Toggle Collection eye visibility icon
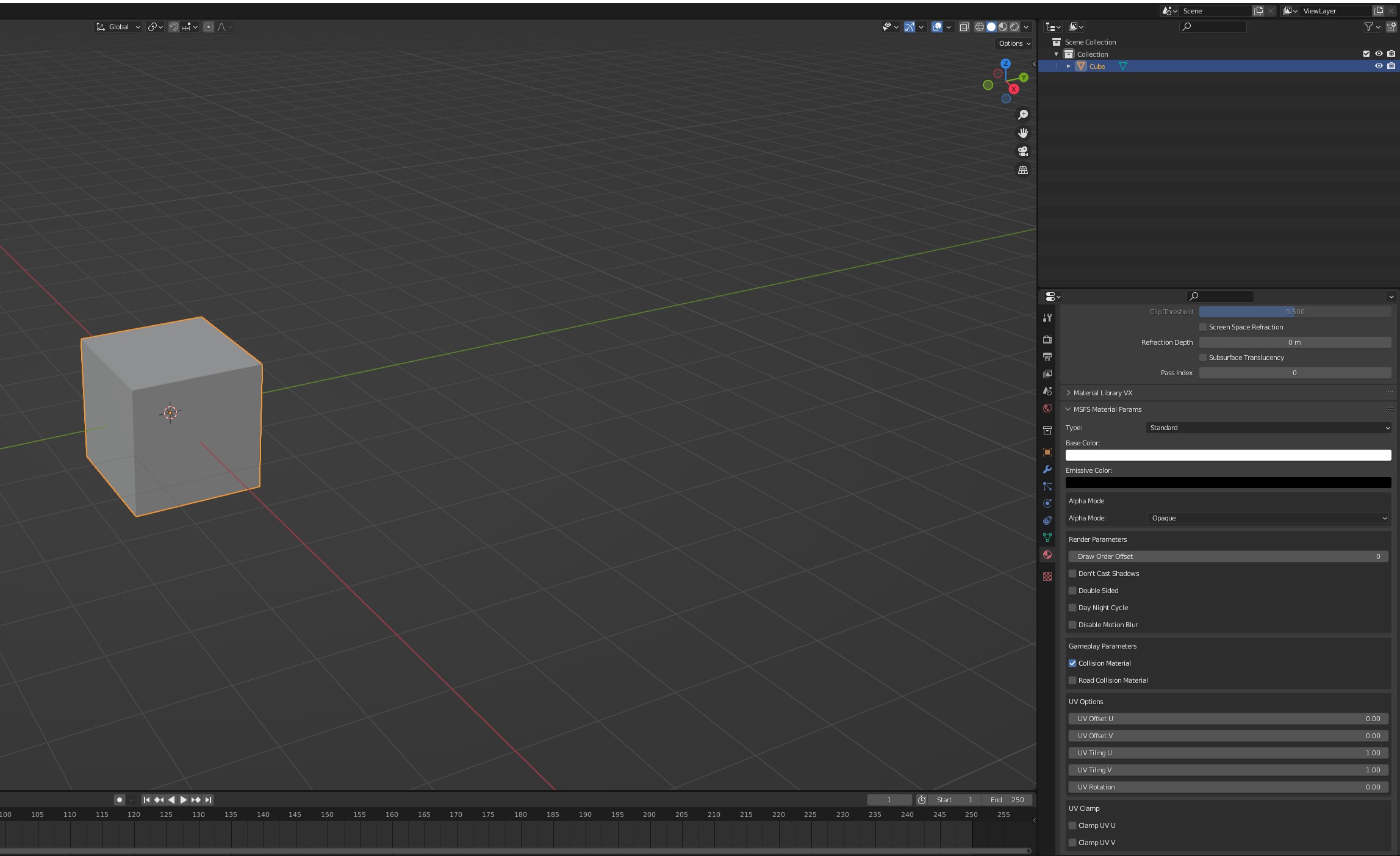 click(1379, 54)
